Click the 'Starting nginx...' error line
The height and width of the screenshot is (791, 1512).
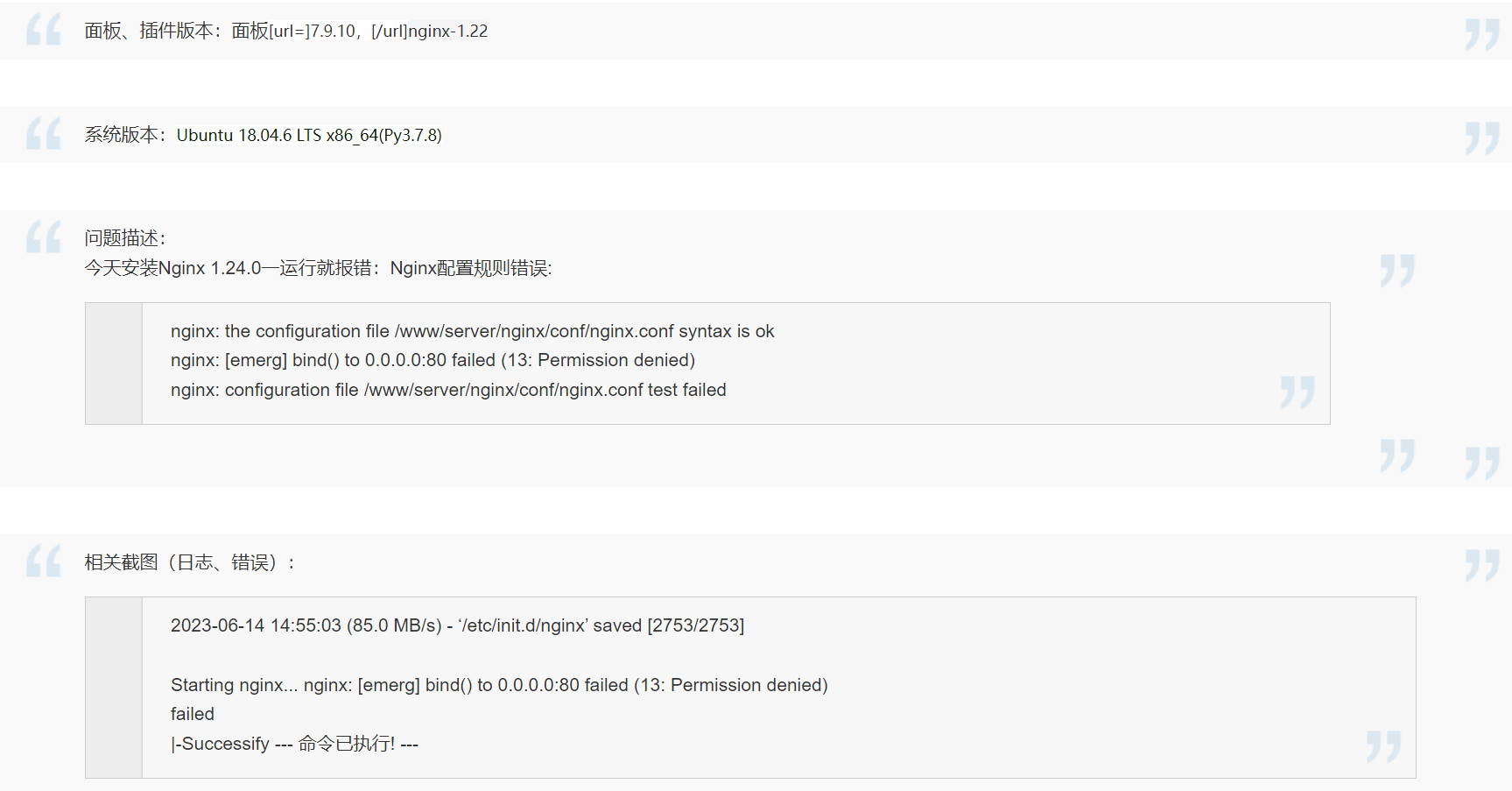click(499, 685)
